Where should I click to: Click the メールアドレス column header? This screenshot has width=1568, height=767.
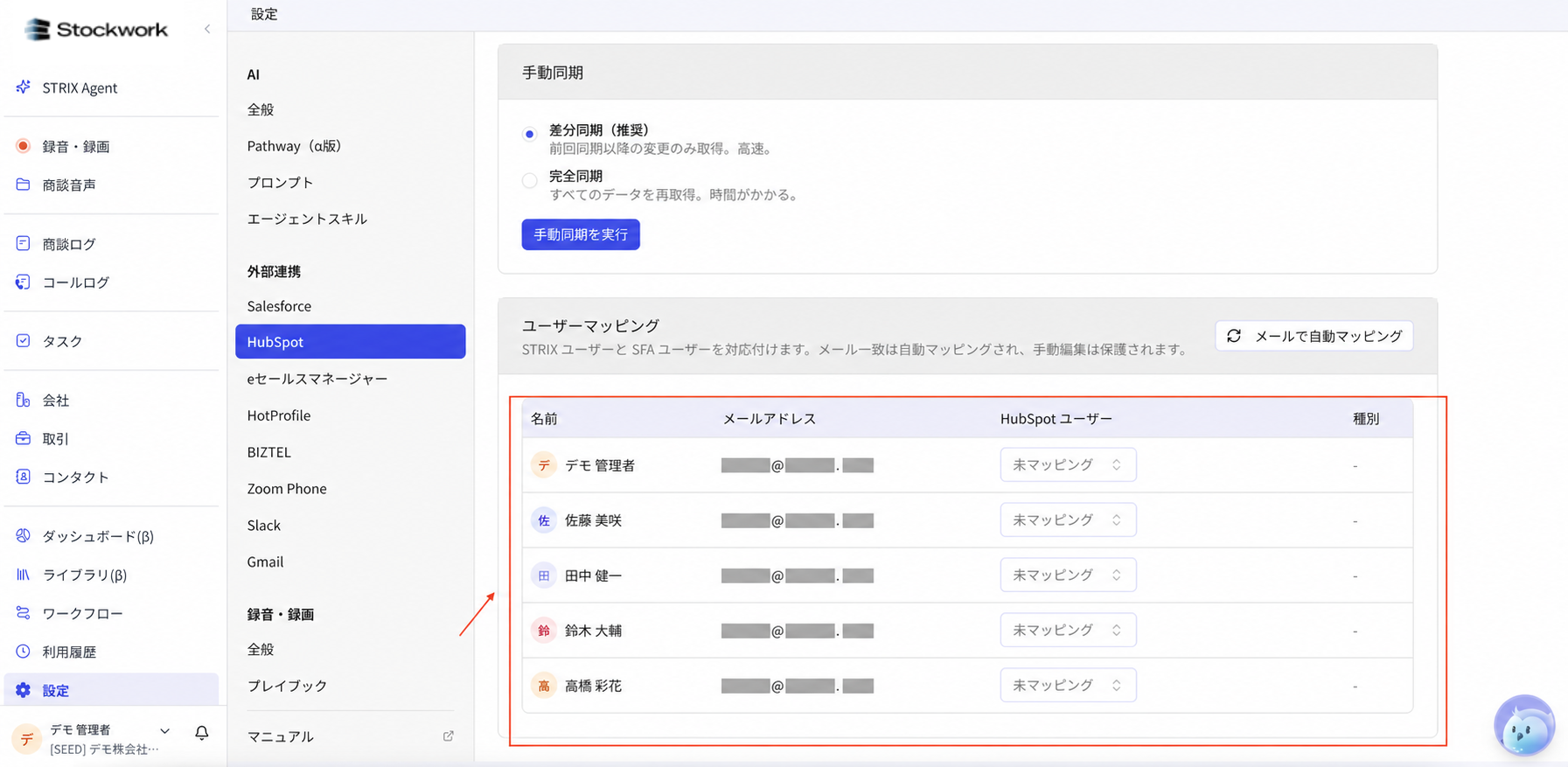point(769,419)
